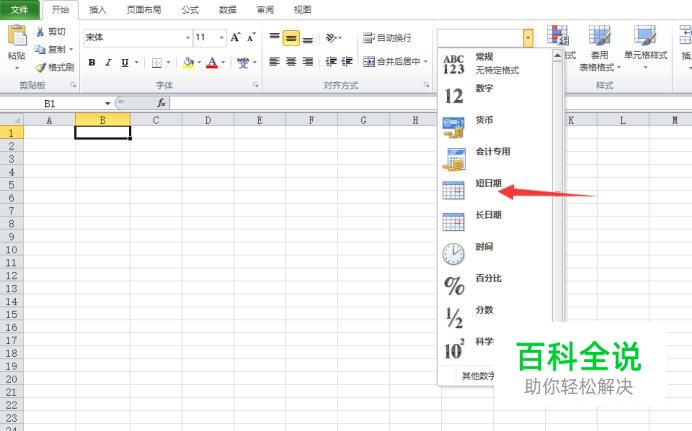
Task: Switch to the 视图 View tab
Action: 303,10
